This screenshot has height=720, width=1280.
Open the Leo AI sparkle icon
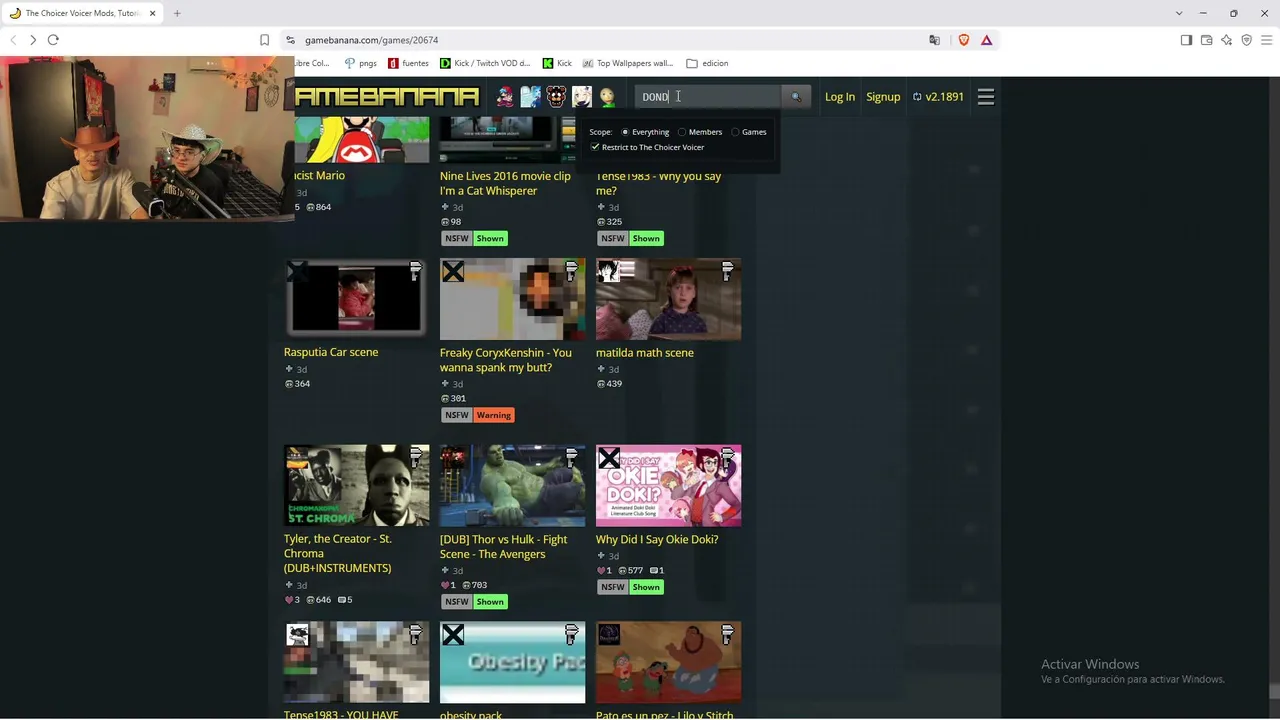pos(1226,40)
